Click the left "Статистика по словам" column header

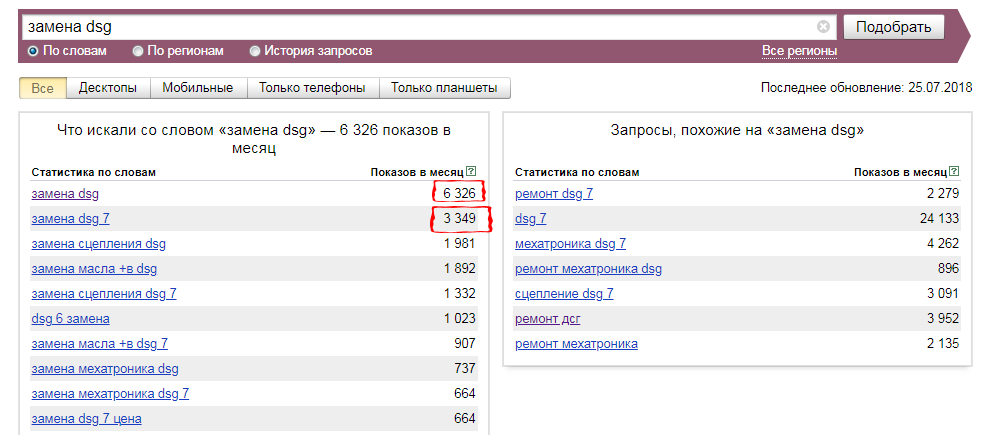(93, 172)
